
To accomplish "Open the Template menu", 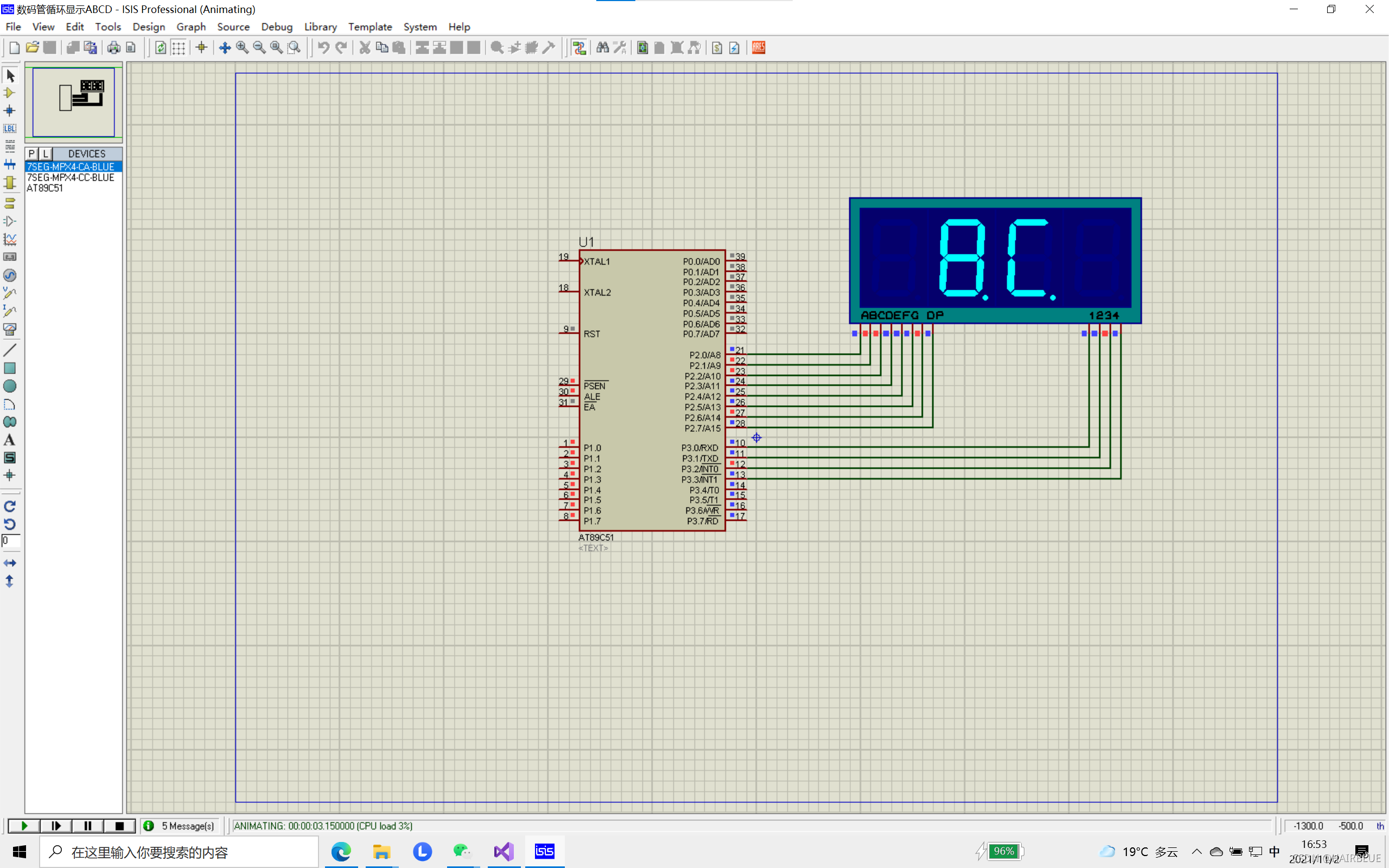I will [x=369, y=27].
